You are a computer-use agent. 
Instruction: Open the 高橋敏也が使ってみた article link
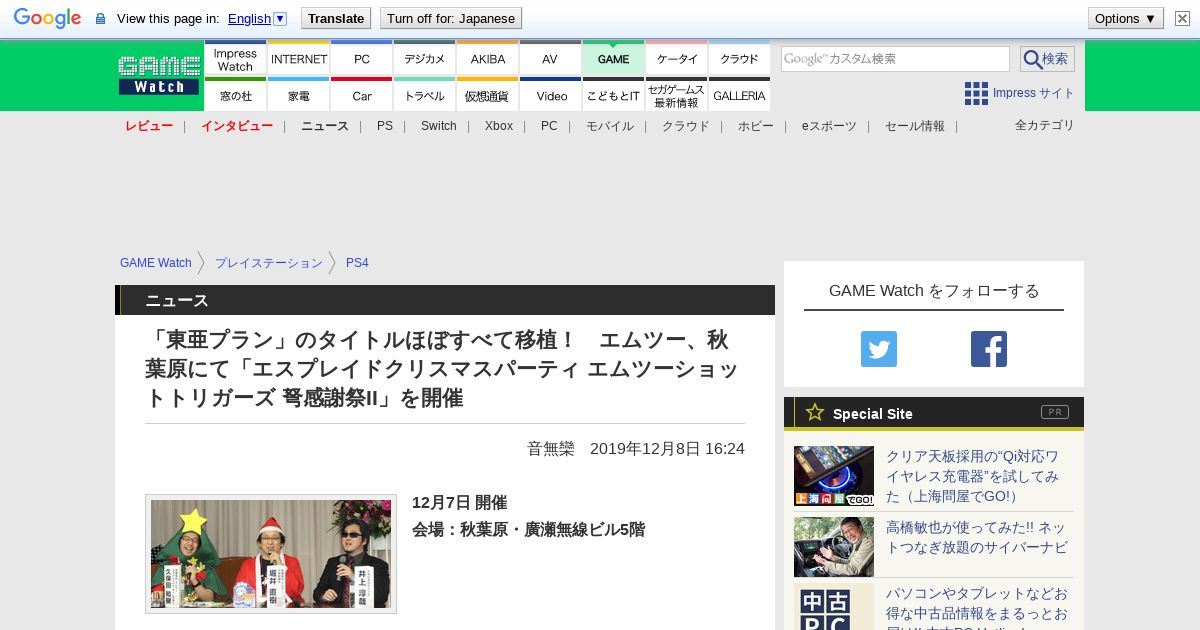[976, 537]
